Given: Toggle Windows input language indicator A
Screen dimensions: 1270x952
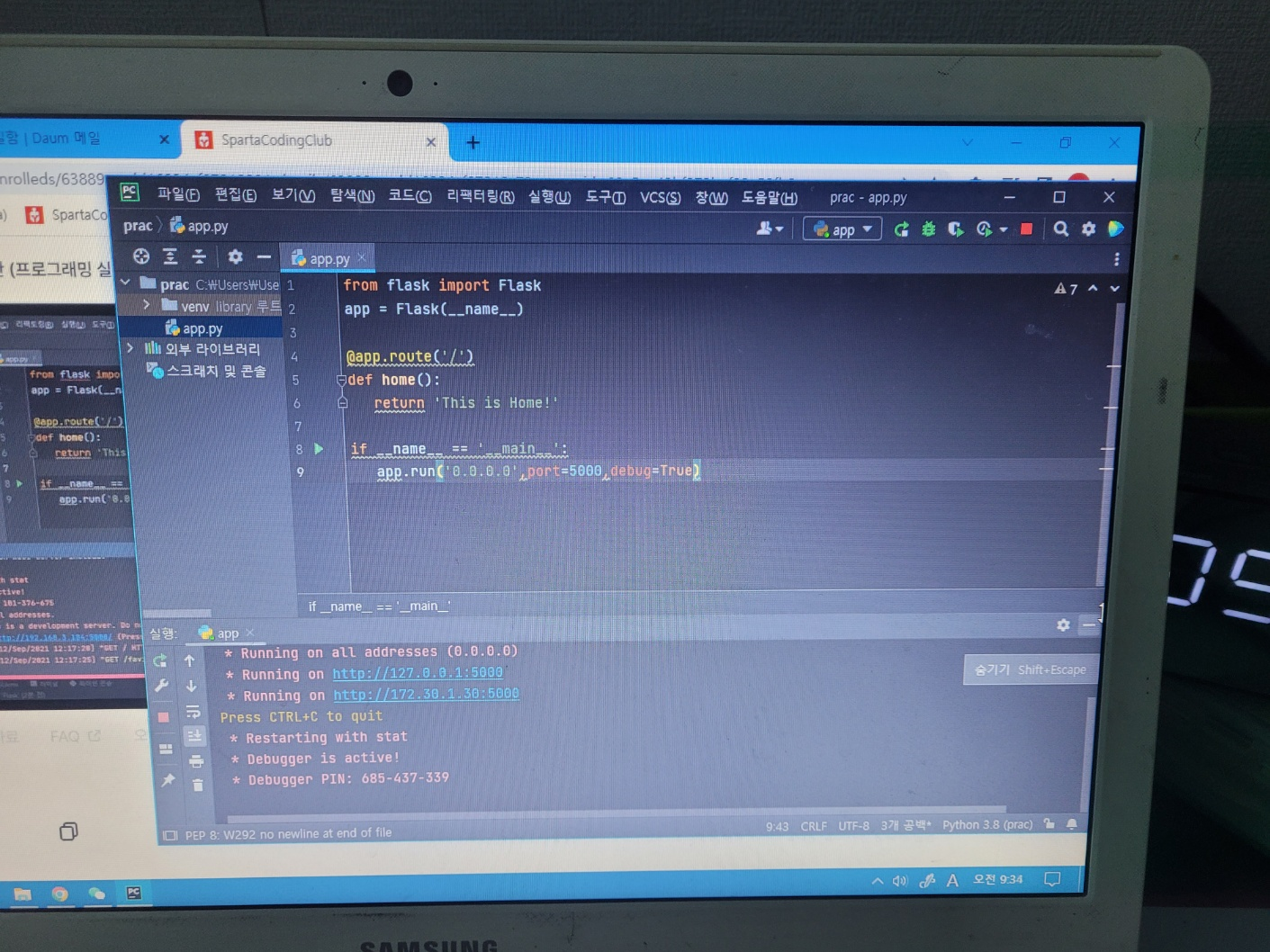Looking at the screenshot, I should click(952, 880).
